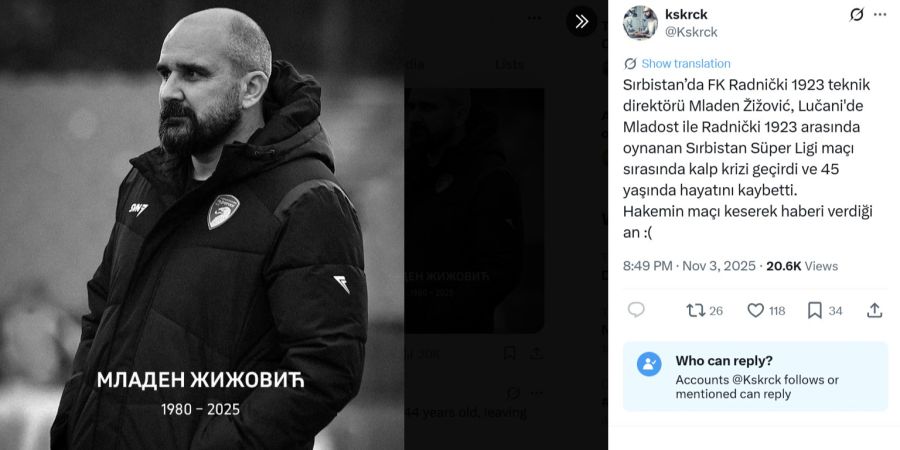Collapse the side panel with double-chevron button
This screenshot has width=900, height=450.
click(581, 21)
